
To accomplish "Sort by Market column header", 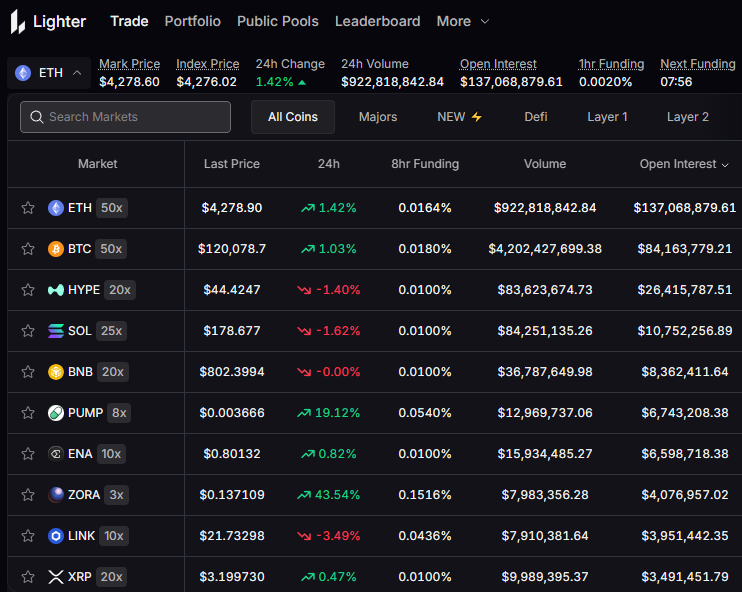I will pyautogui.click(x=97, y=164).
